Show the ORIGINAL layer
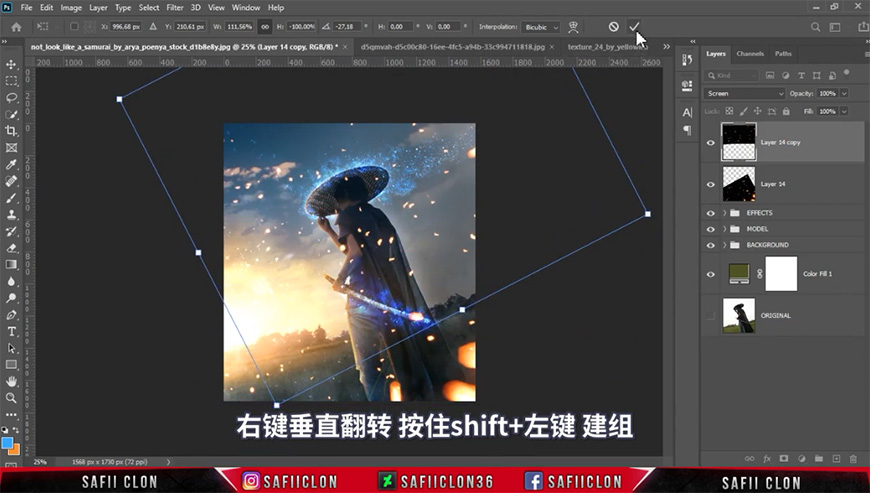This screenshot has height=493, width=870. click(x=710, y=316)
